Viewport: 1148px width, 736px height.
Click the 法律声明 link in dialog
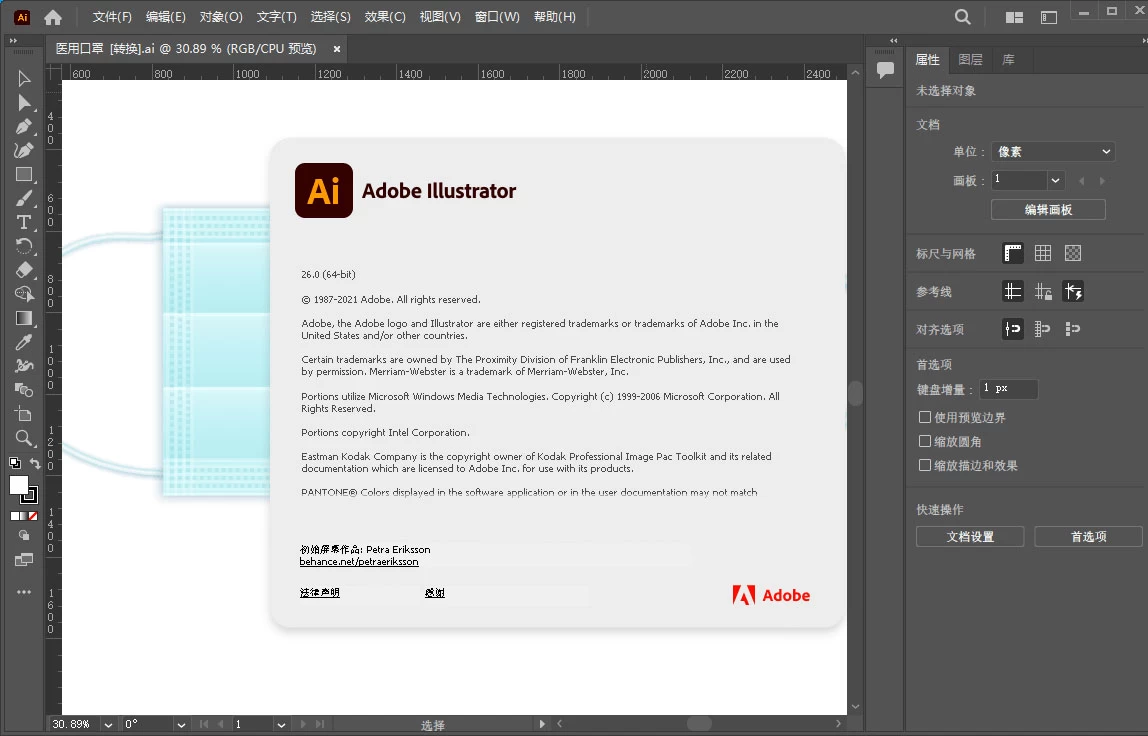coord(318,592)
